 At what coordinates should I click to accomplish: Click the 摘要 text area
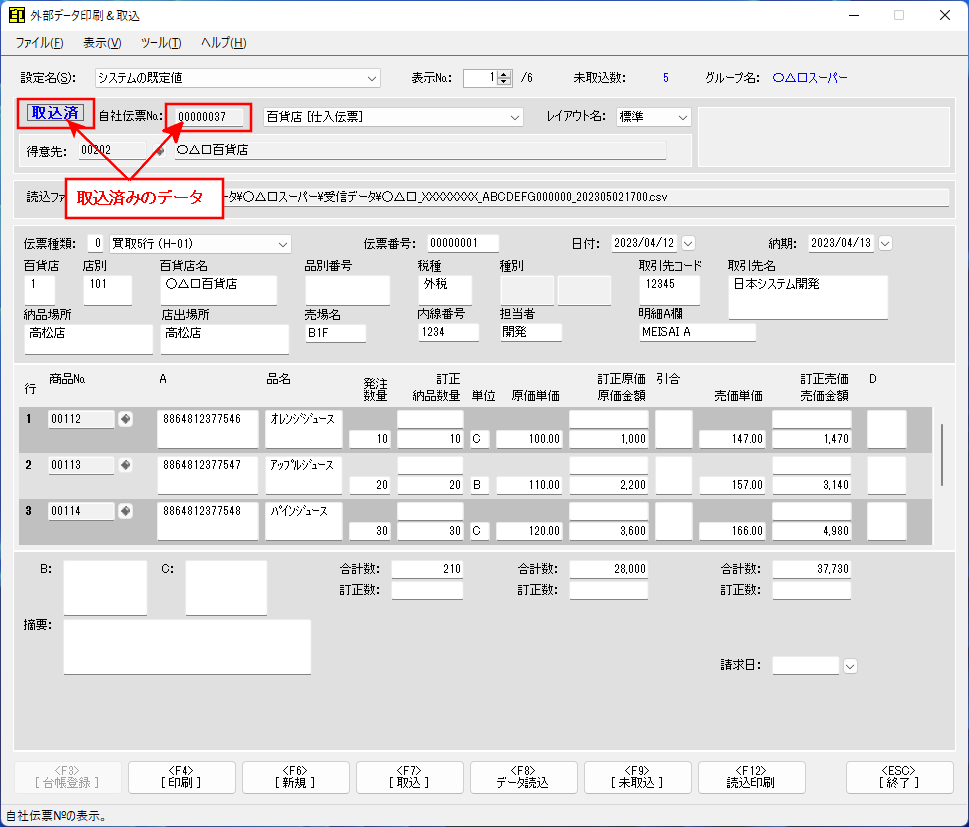pyautogui.click(x=187, y=647)
